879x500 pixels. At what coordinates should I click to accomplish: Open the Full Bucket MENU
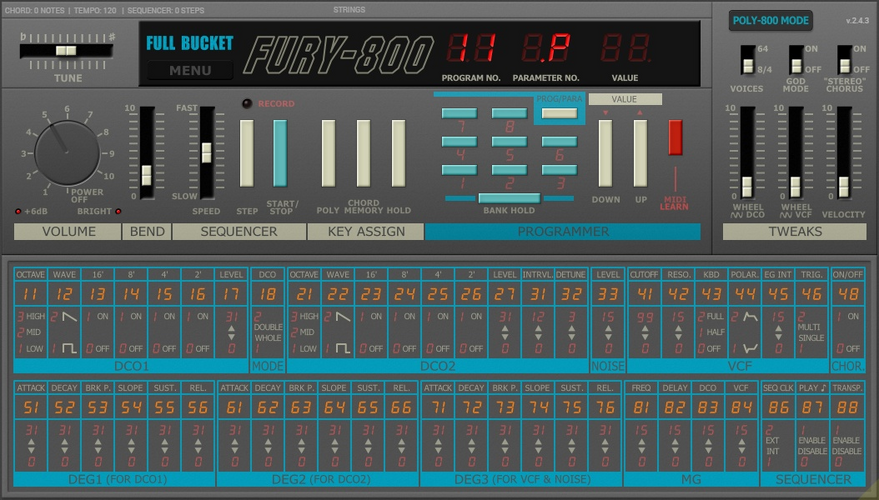coord(190,71)
